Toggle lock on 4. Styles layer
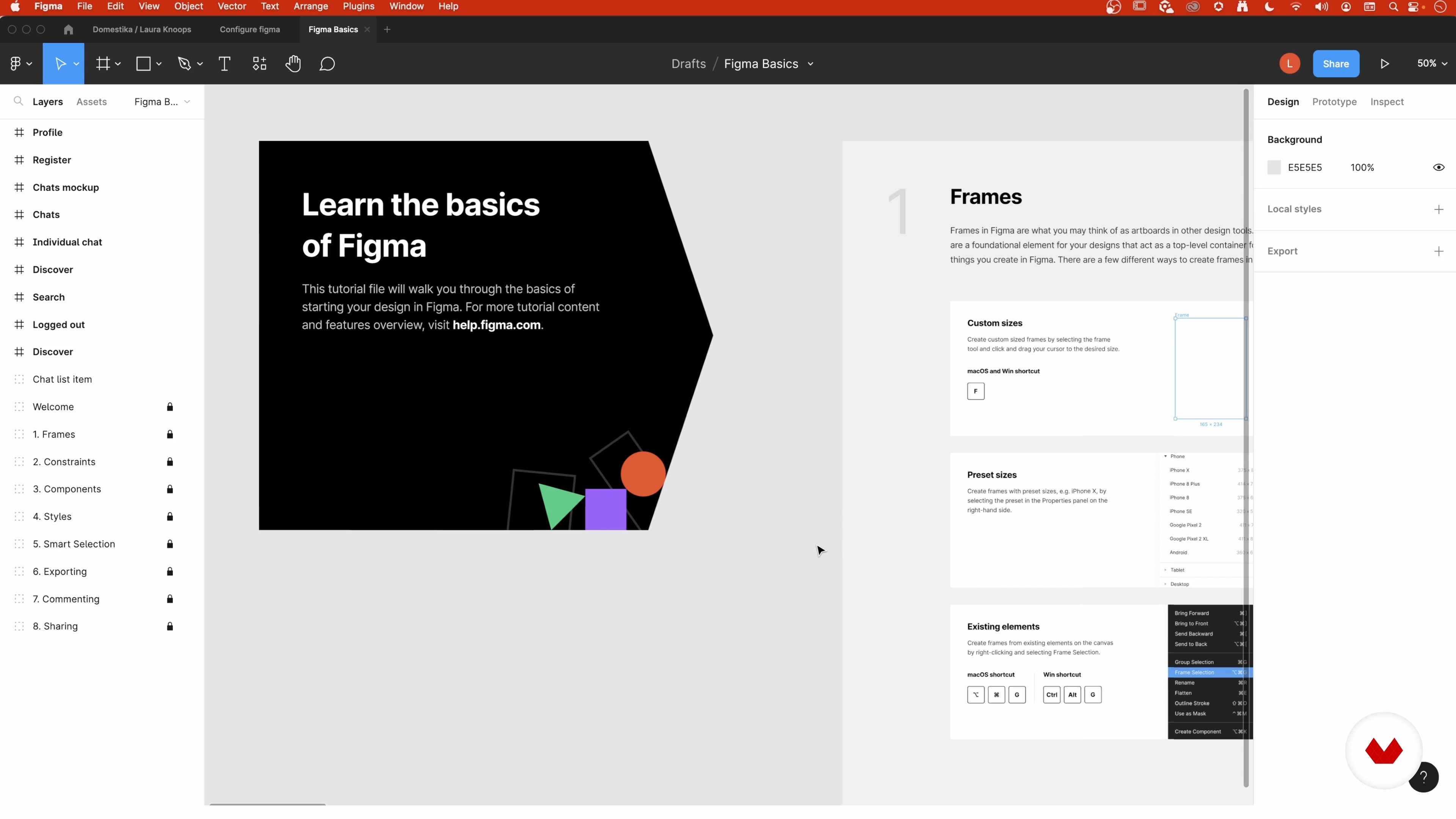This screenshot has width=1456, height=819. [169, 516]
